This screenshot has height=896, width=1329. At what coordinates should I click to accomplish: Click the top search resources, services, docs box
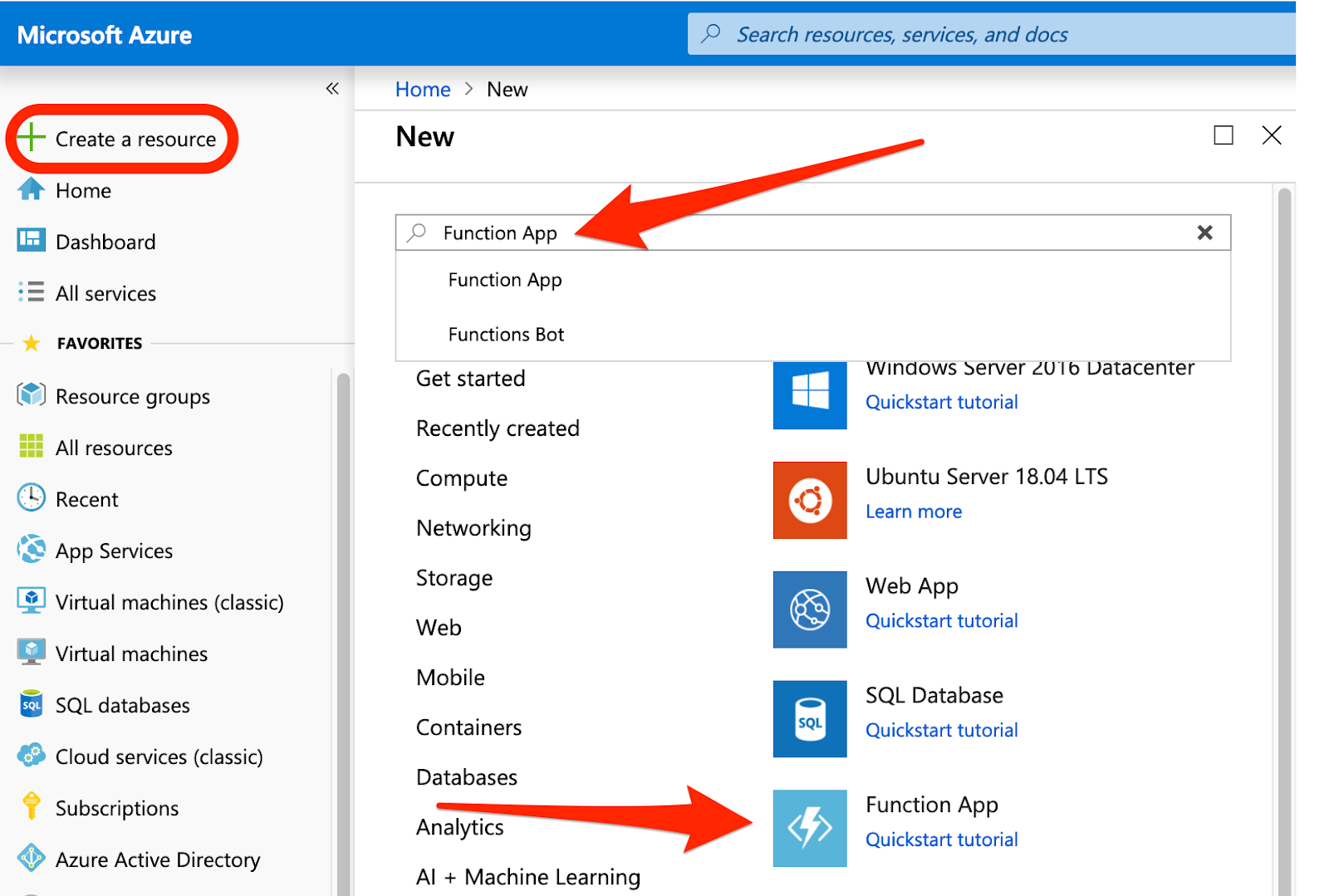point(992,34)
